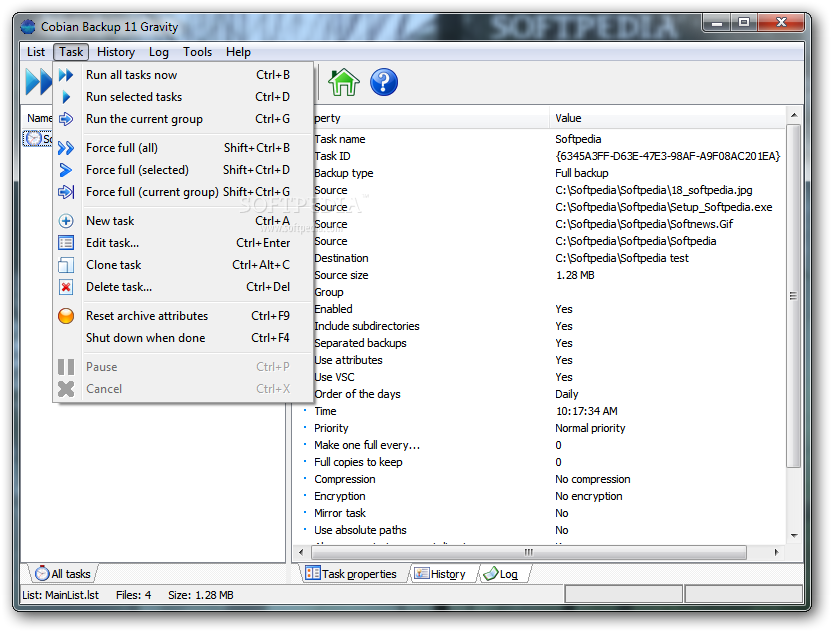Select the Setup_Softpedia.exe source path

664,207
